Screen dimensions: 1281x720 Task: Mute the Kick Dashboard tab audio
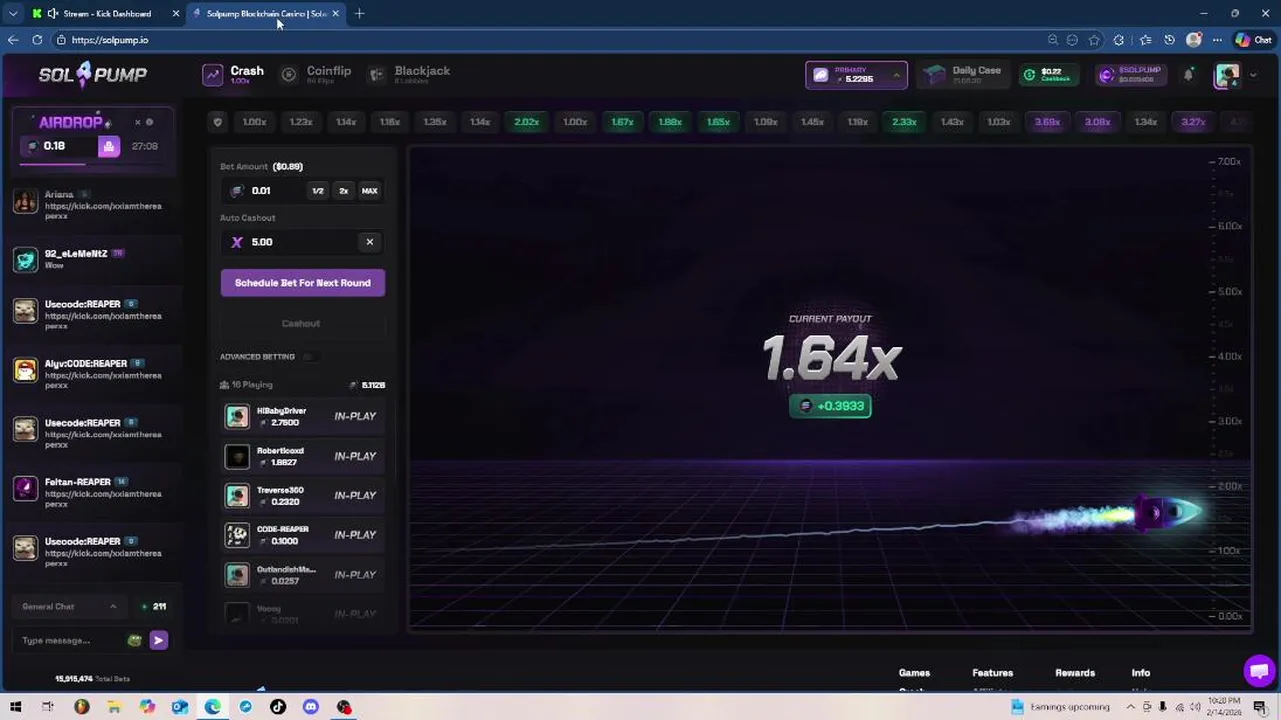point(52,13)
